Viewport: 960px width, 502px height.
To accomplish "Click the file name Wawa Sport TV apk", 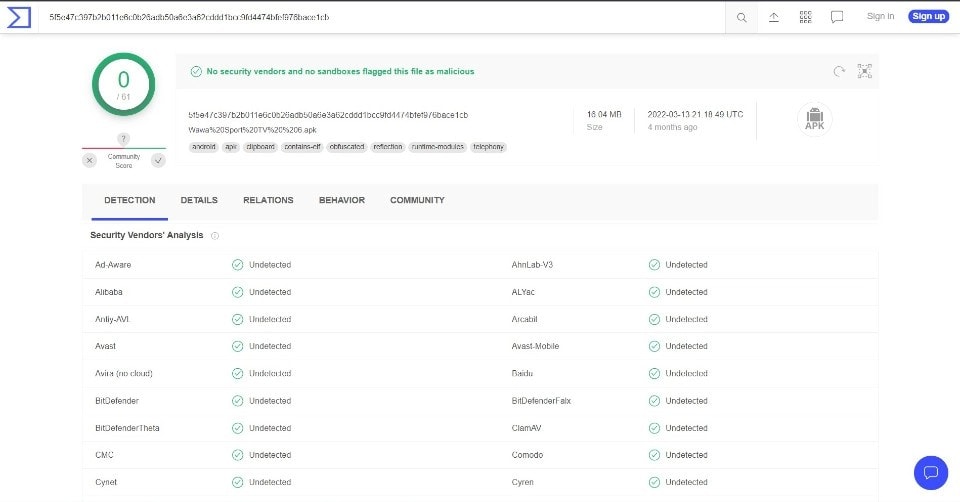I will [252, 130].
